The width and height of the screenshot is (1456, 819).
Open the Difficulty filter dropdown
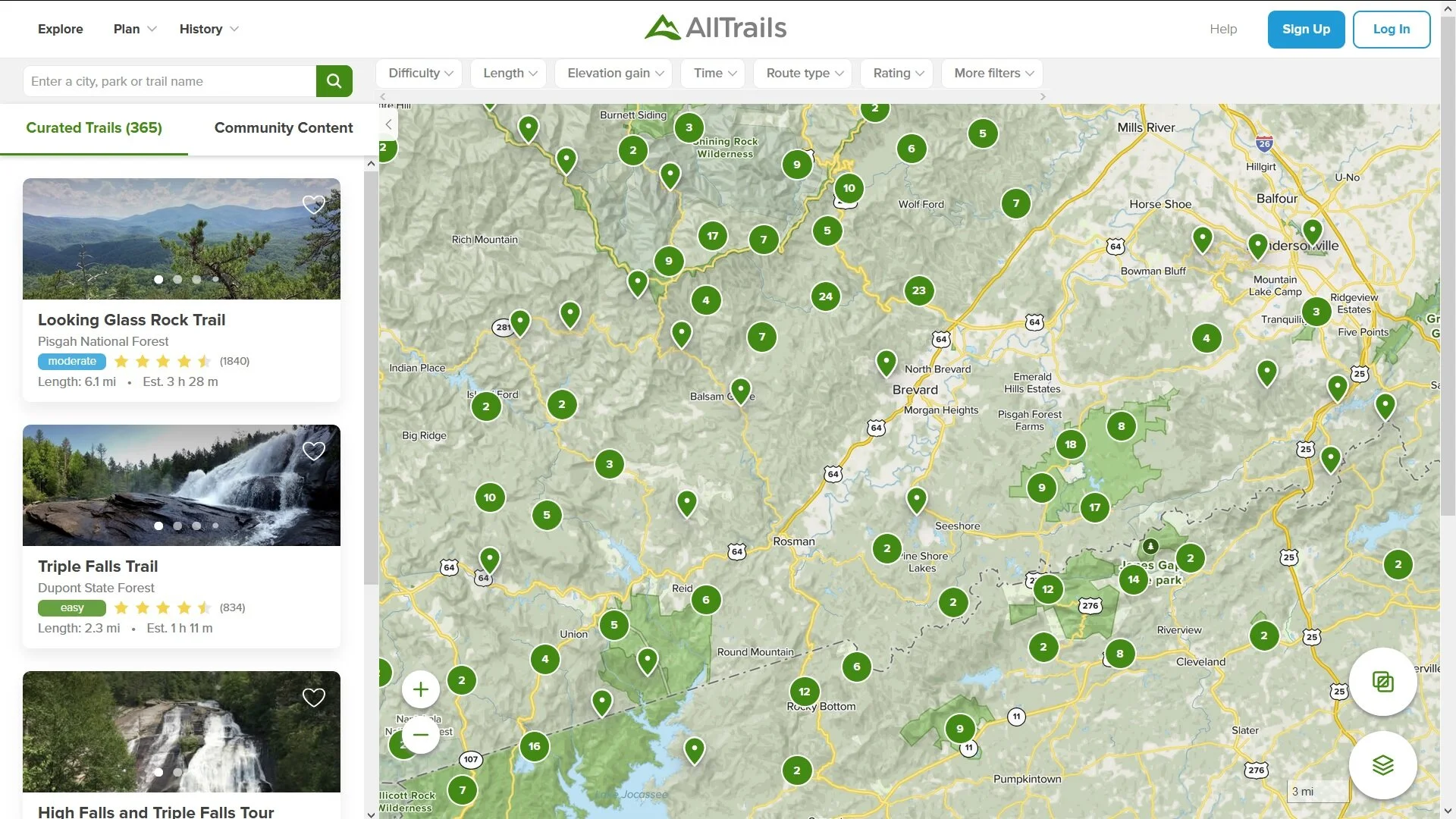click(x=420, y=74)
